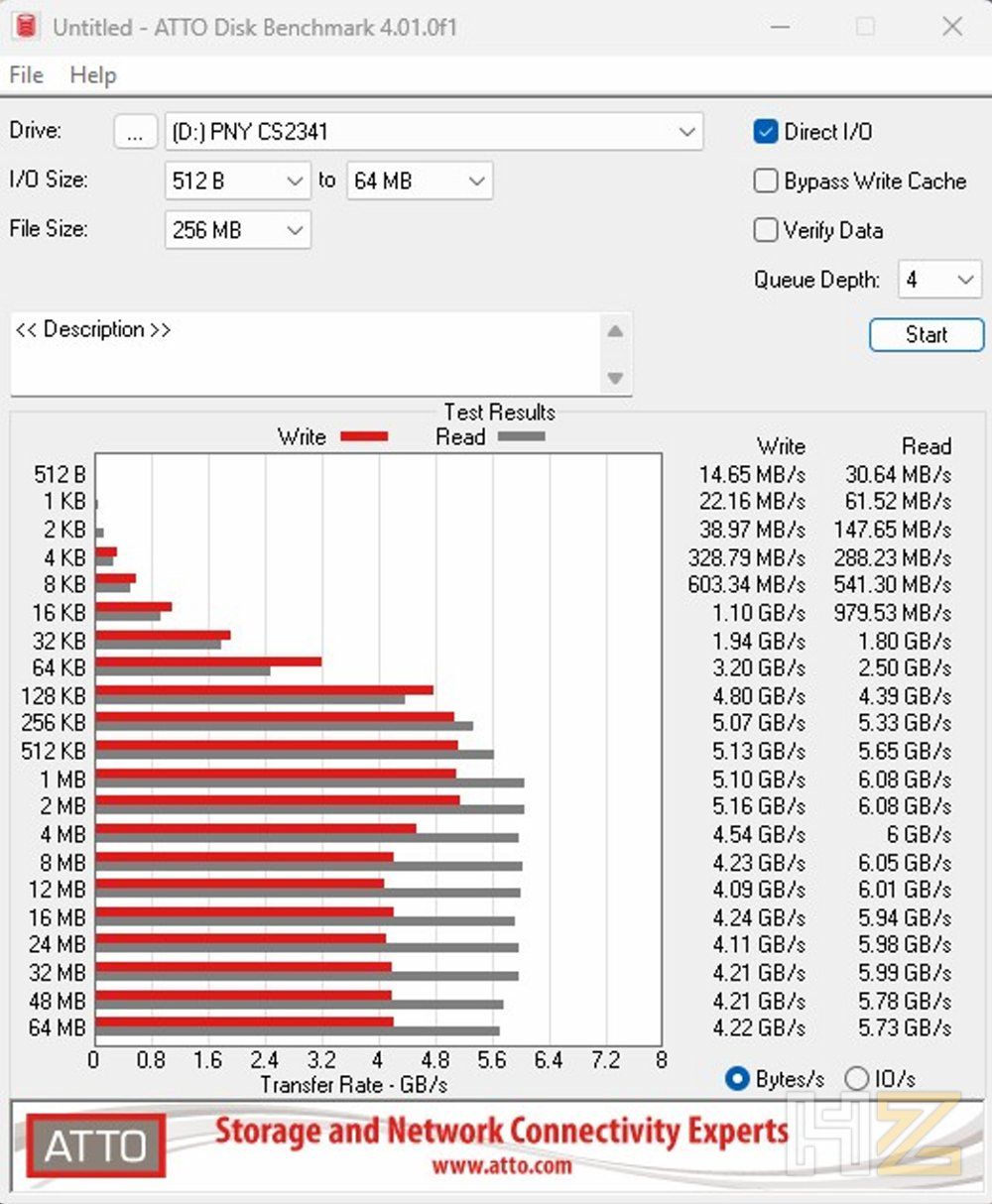This screenshot has width=992, height=1204.
Task: Click the www.atto.com link in banner
Action: click(x=502, y=1165)
